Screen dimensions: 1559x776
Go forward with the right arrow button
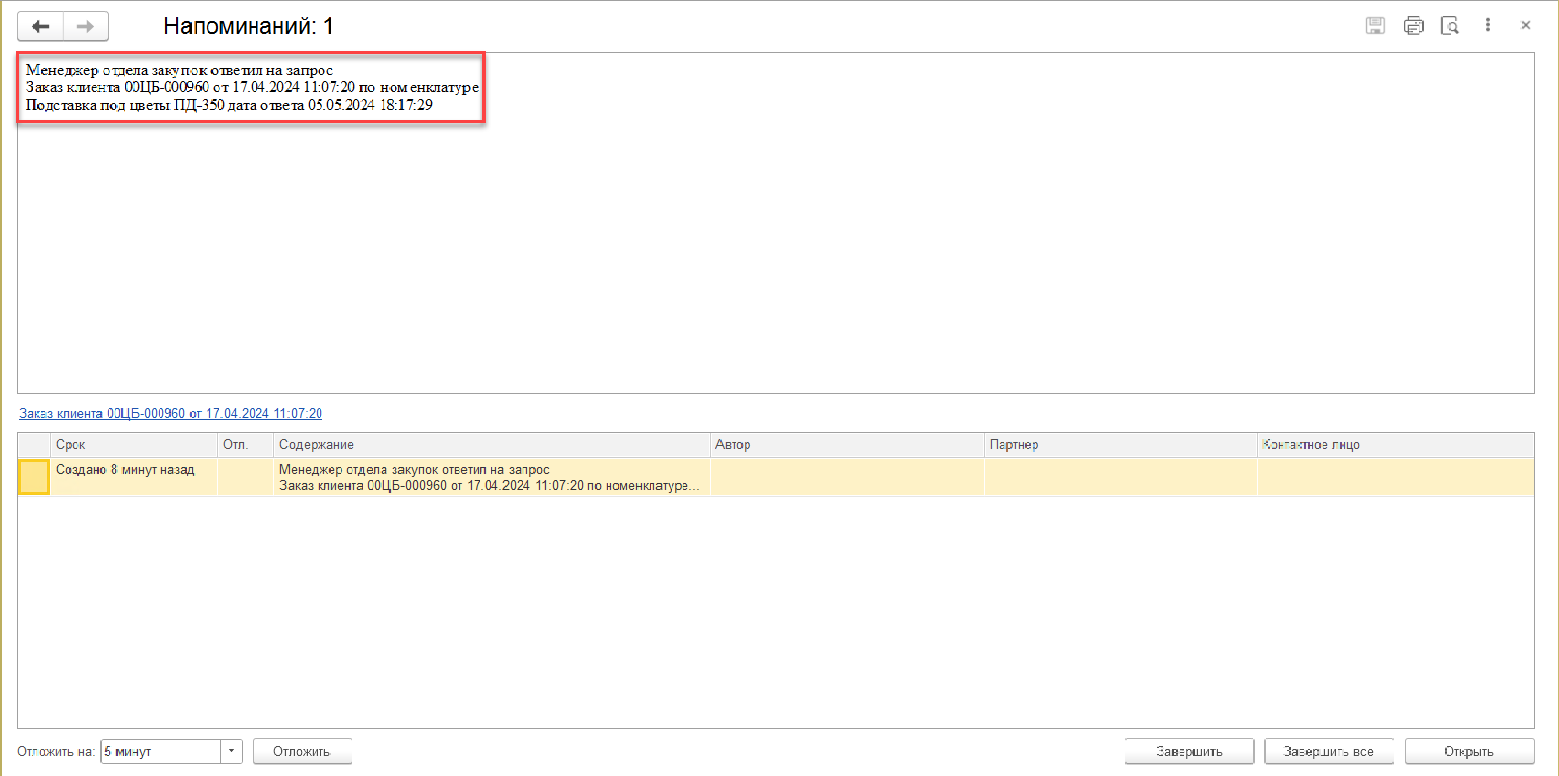coord(86,26)
